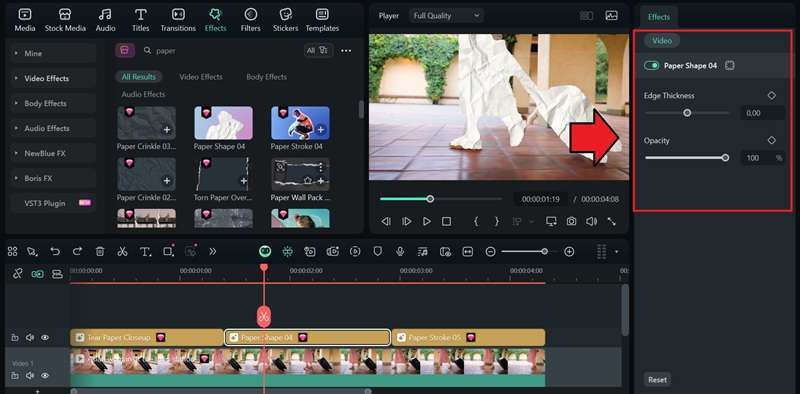This screenshot has width=800, height=394.
Task: Open the All filter dropdown
Action: click(x=317, y=50)
